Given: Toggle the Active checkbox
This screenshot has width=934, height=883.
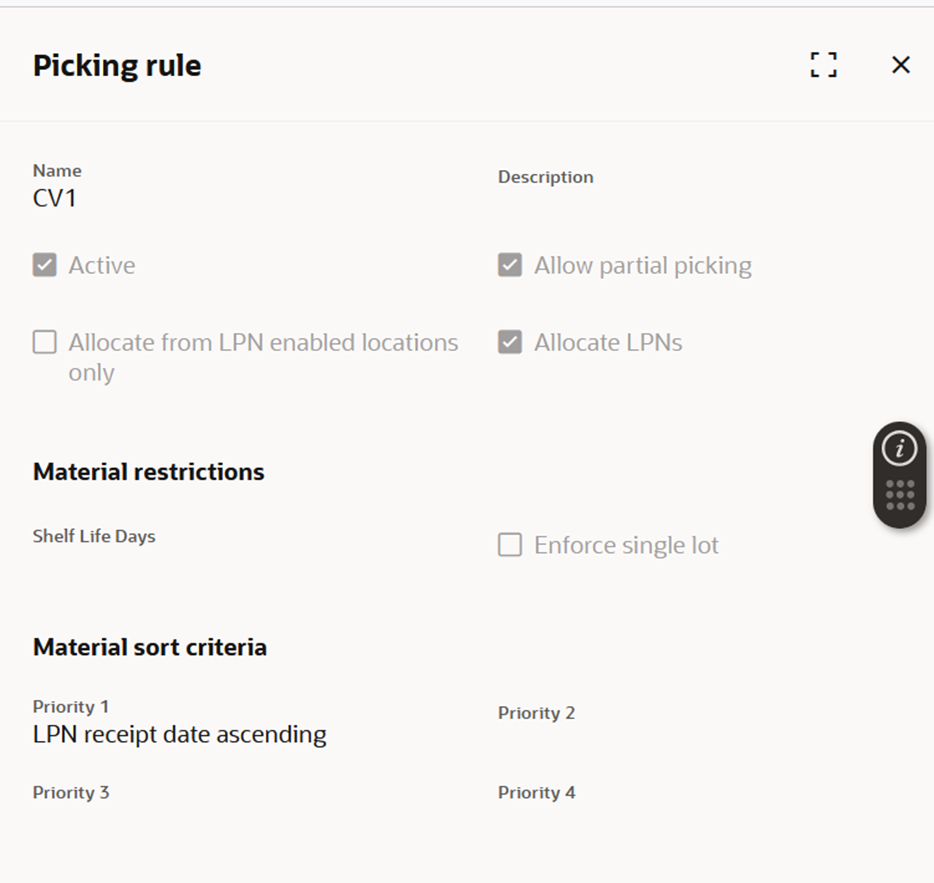Looking at the screenshot, I should click(x=45, y=265).
